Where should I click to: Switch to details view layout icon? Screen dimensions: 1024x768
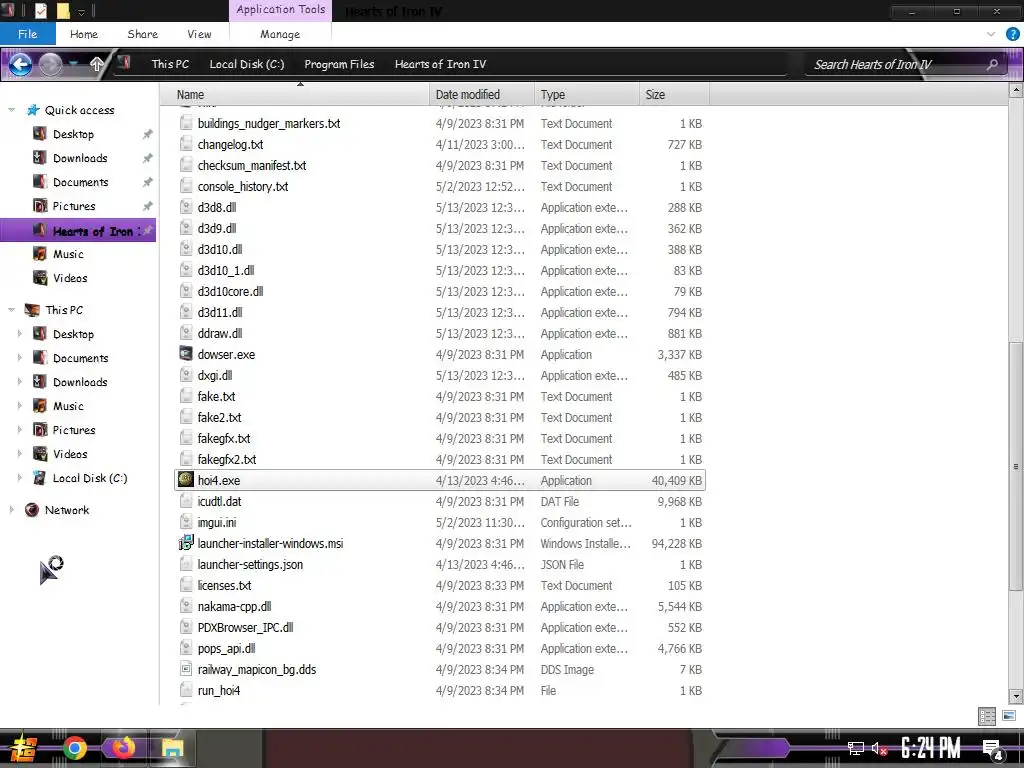pos(987,716)
